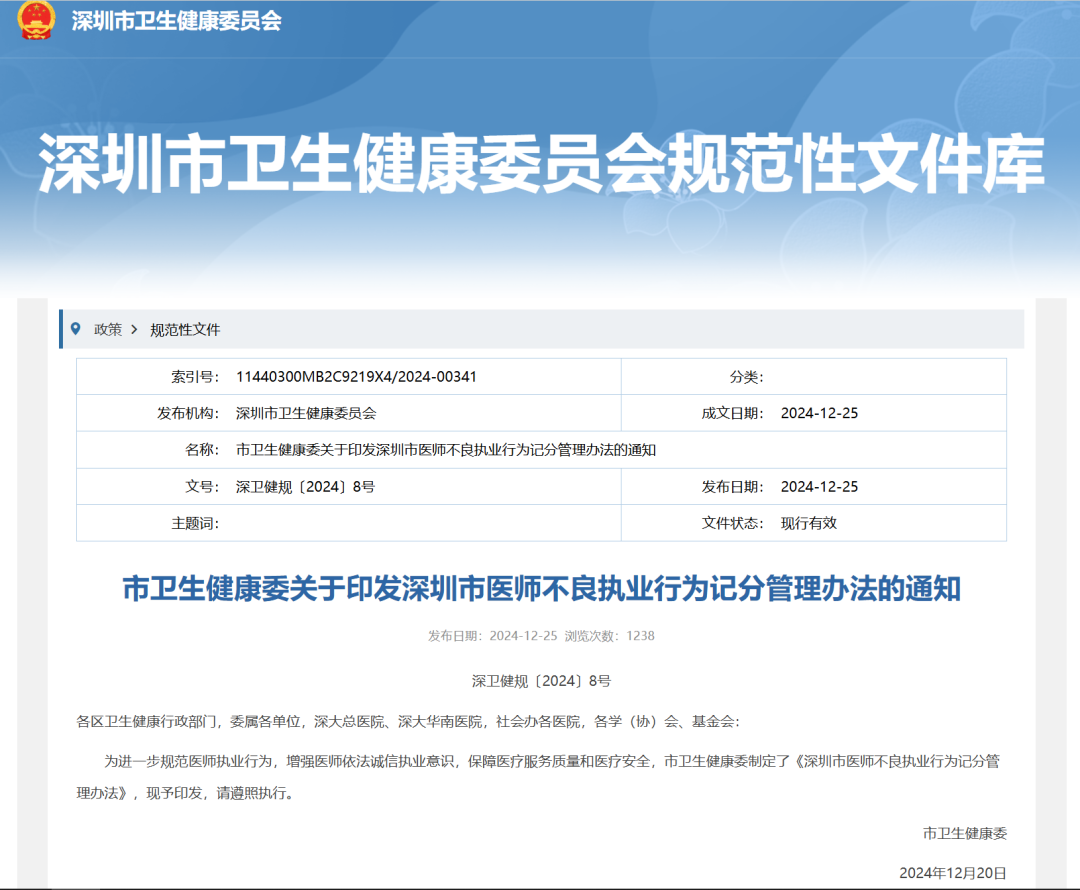Click the 发布机构 label
The height and width of the screenshot is (890, 1080).
pos(188,413)
